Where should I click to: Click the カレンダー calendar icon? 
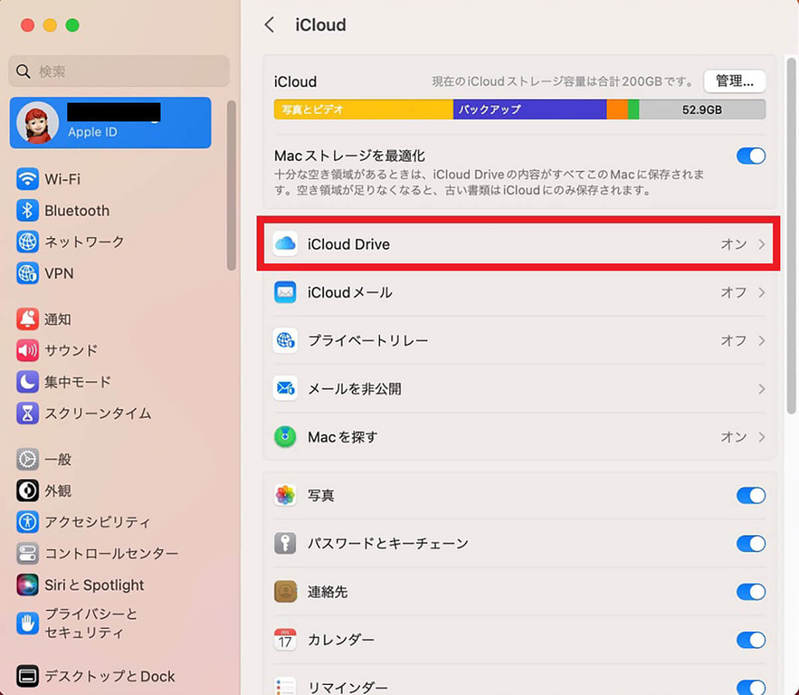coord(285,639)
